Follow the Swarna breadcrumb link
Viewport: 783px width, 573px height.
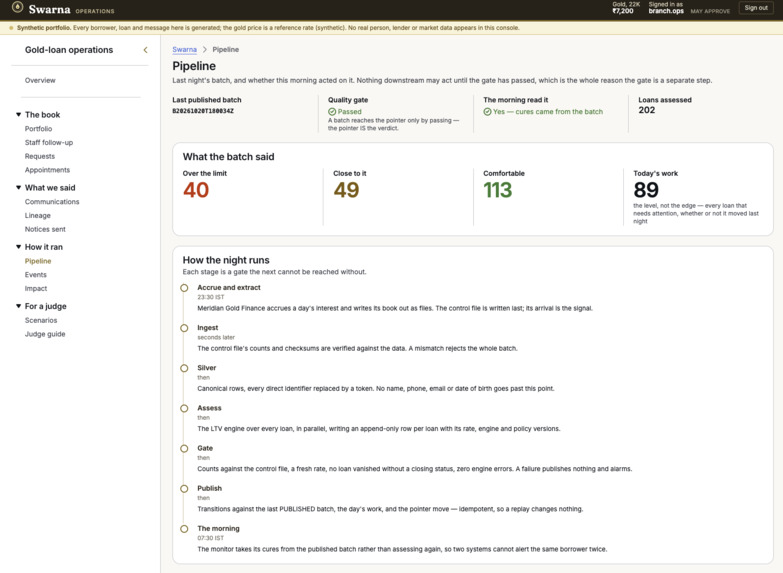(x=184, y=49)
